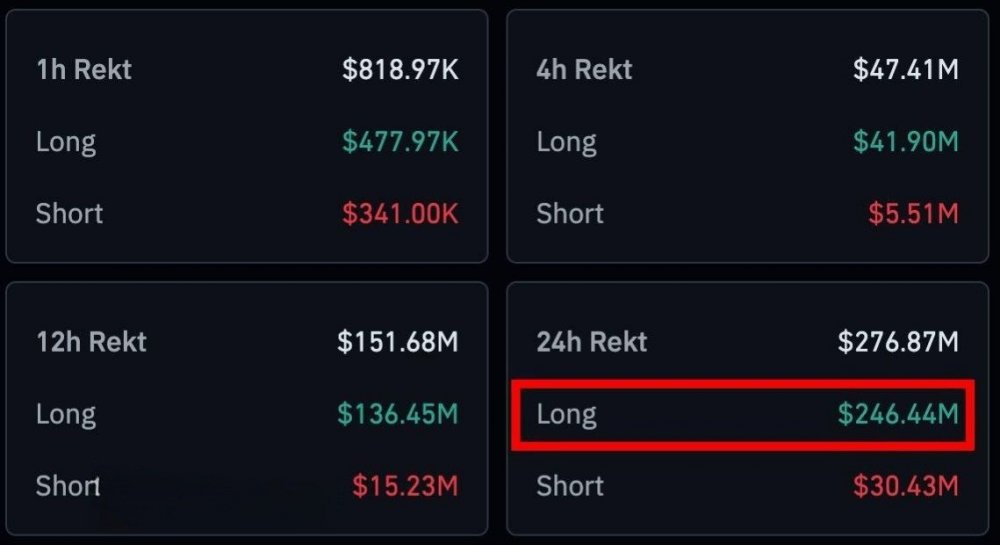This screenshot has height=545, width=1000.
Task: Select the 4h Rekt total $47.41M
Action: pos(906,70)
